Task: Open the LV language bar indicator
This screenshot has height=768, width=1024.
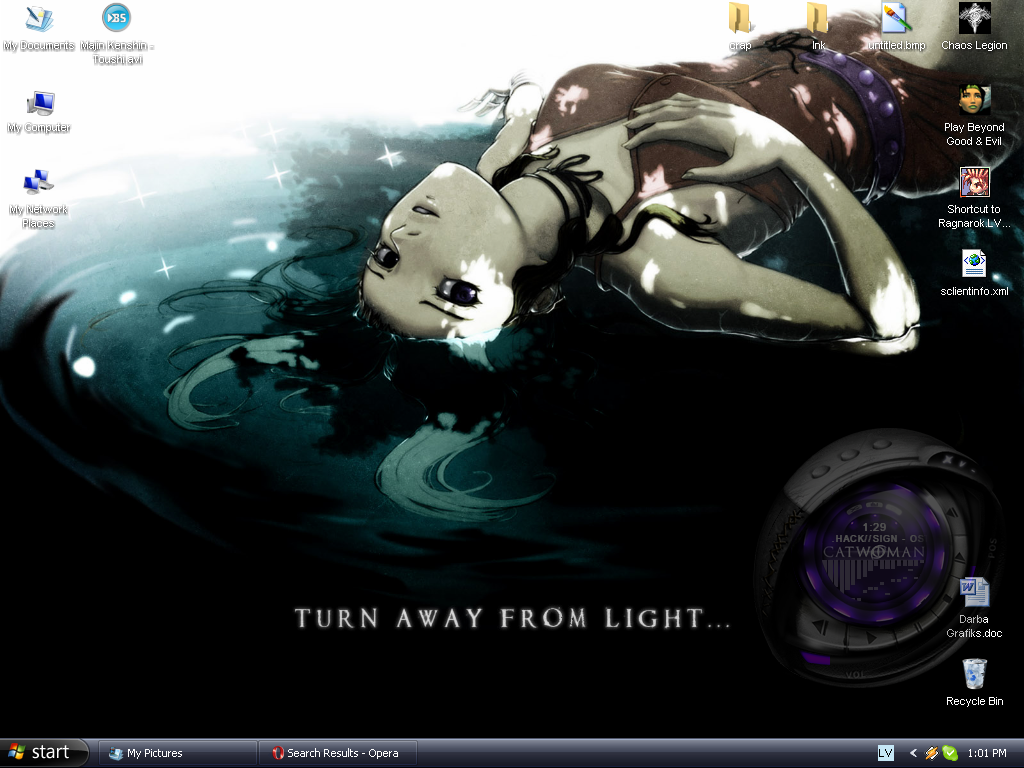Action: pyautogui.click(x=886, y=753)
